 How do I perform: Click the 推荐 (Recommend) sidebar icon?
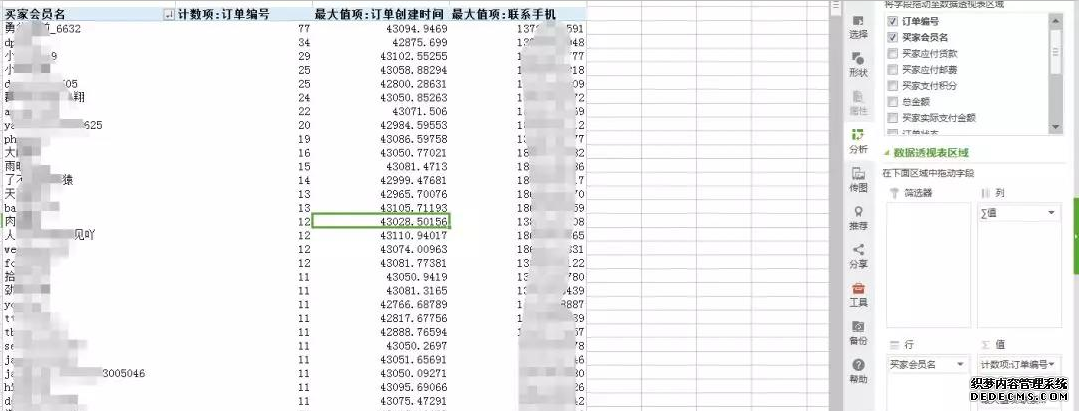857,217
